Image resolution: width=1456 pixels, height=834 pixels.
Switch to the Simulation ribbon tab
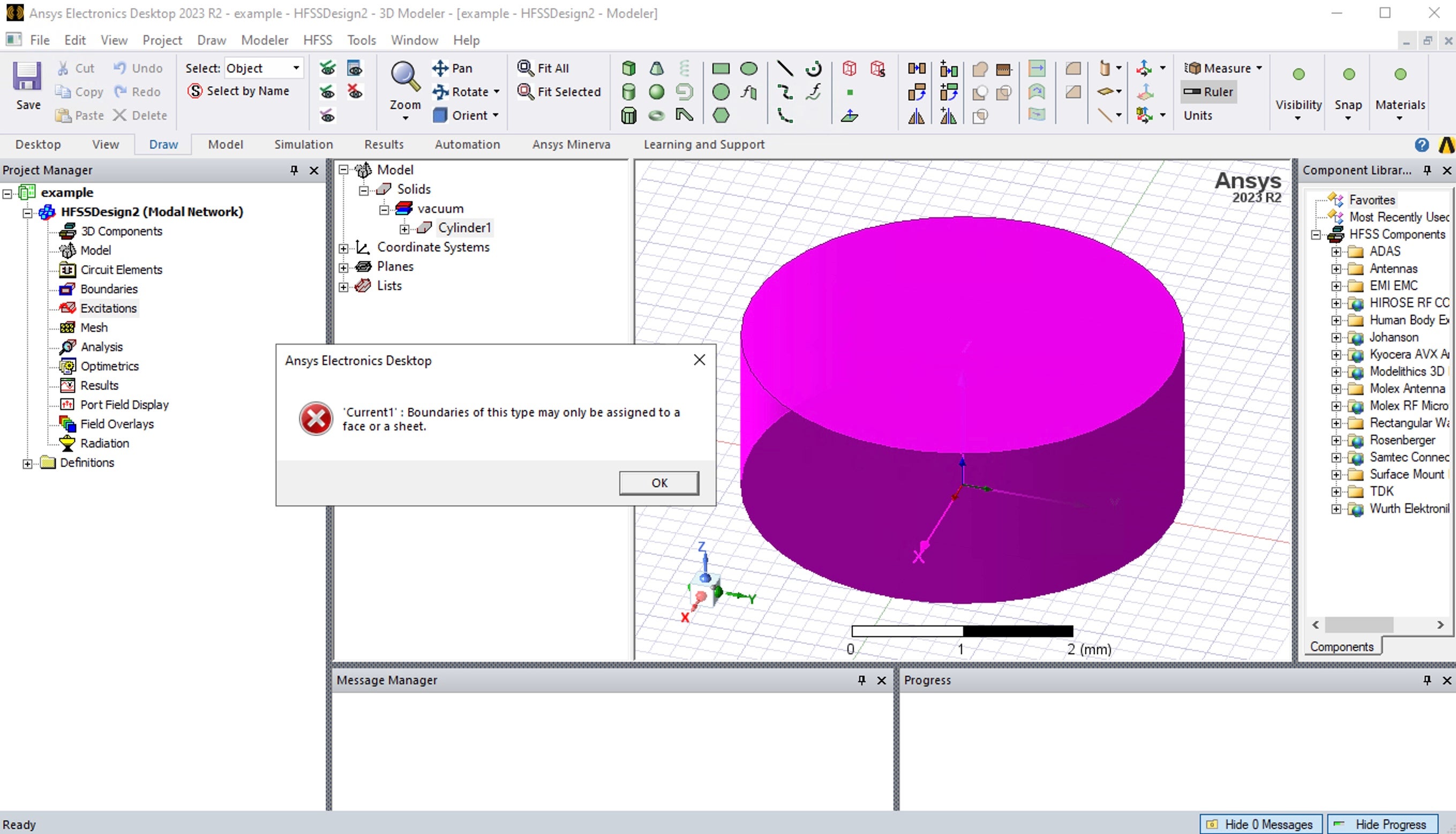[303, 144]
